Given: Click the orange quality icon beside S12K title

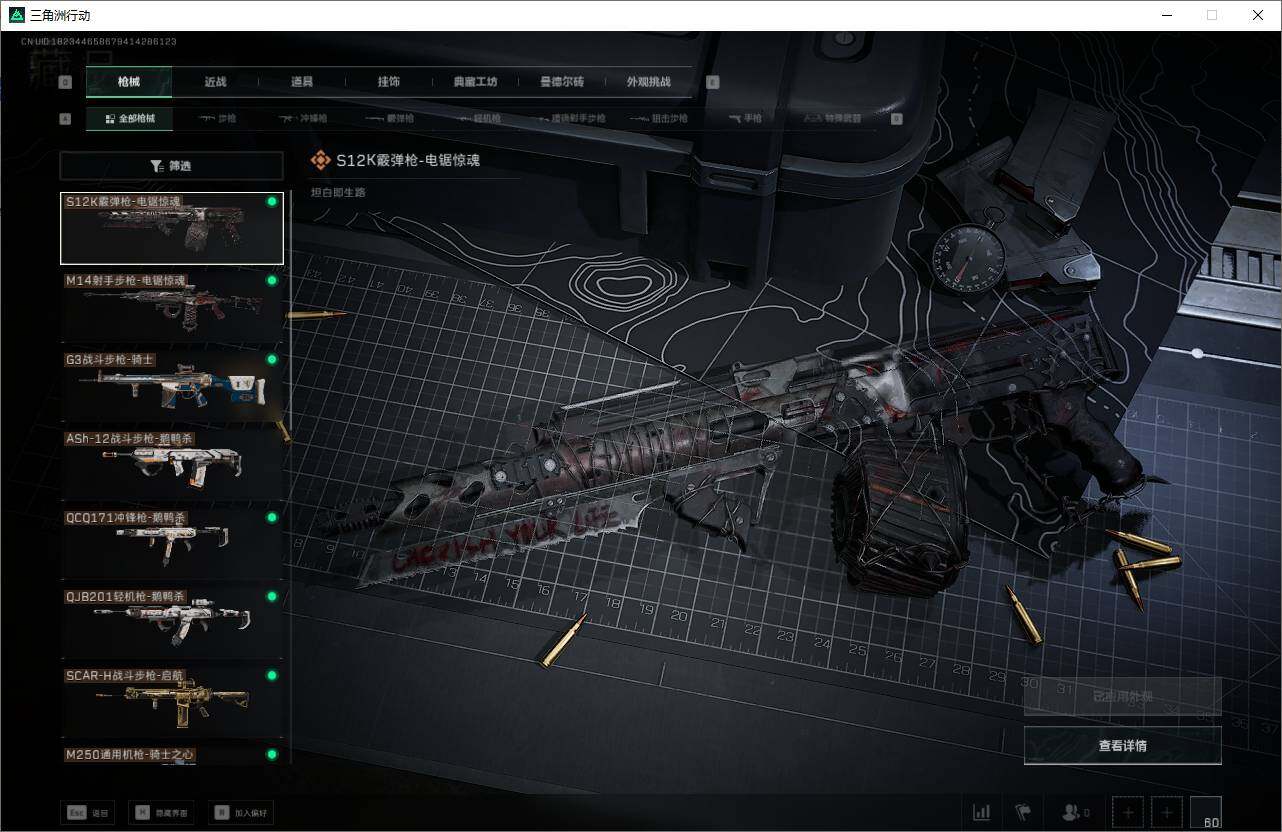Looking at the screenshot, I should coord(320,160).
